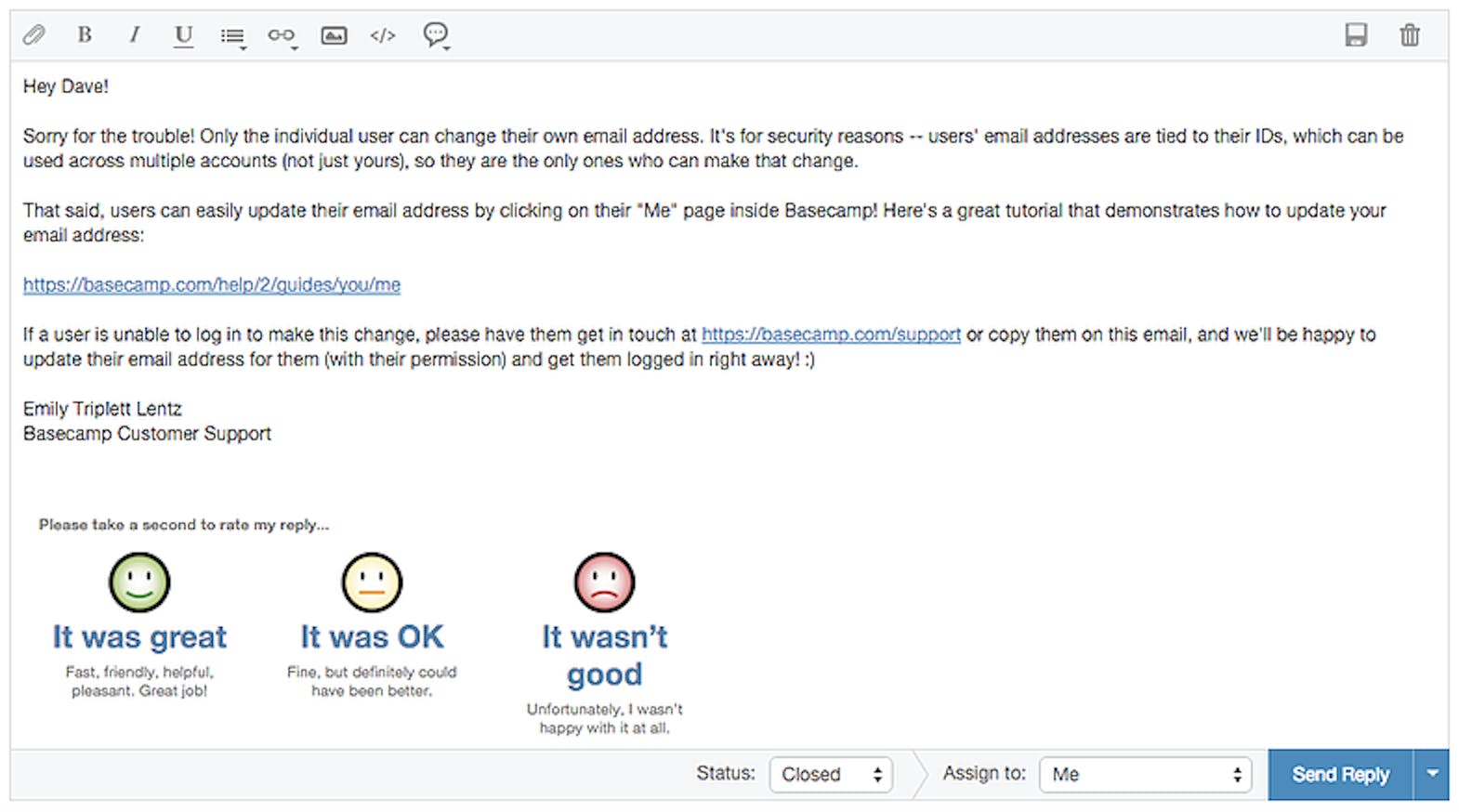The height and width of the screenshot is (812, 1459).
Task: Toggle bold text formatting
Action: tap(85, 34)
